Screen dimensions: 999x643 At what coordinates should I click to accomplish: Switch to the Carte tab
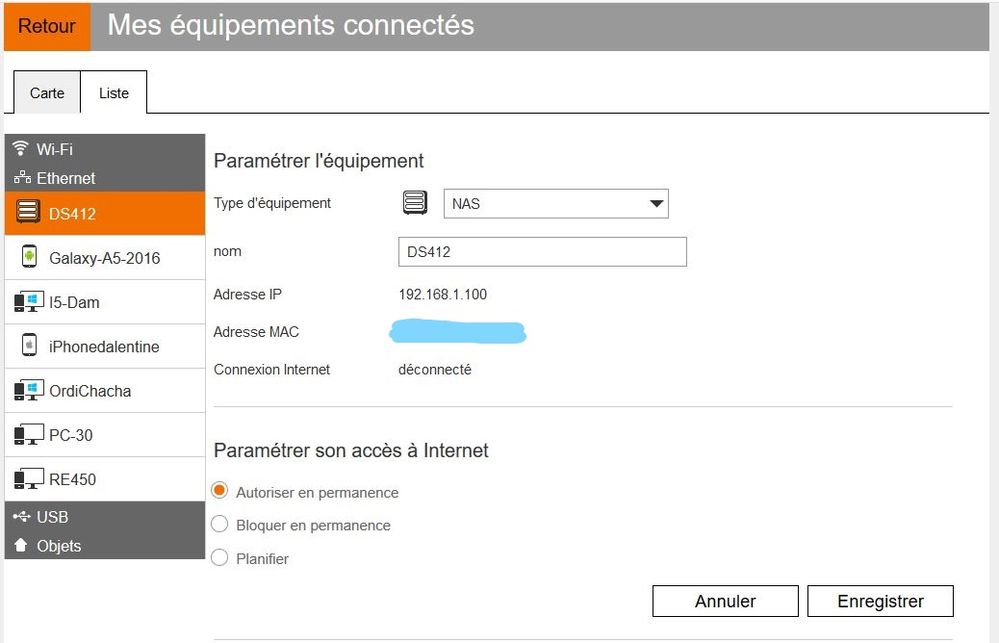coord(47,93)
